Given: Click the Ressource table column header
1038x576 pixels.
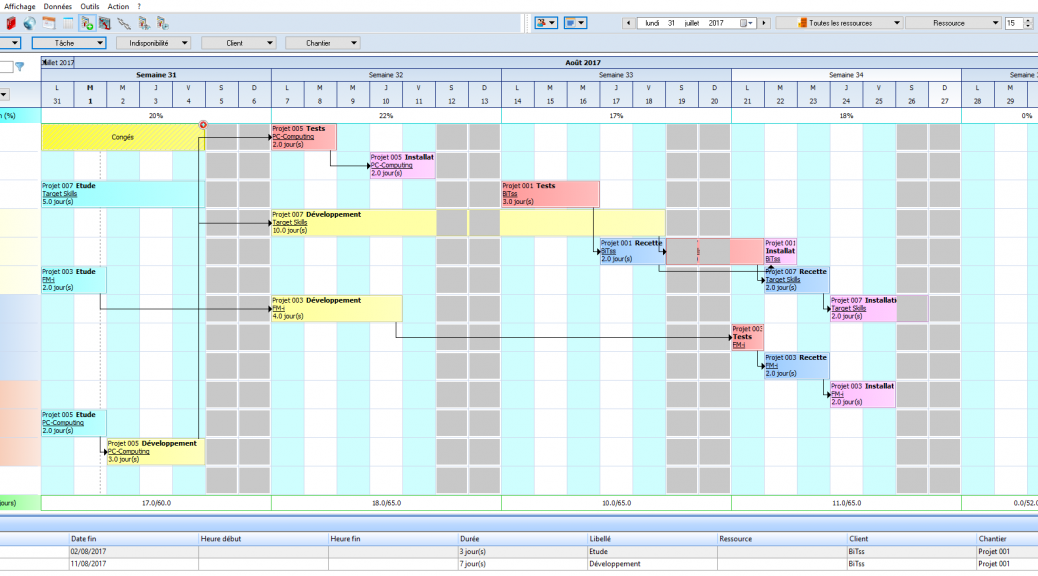Looking at the screenshot, I should [x=782, y=539].
